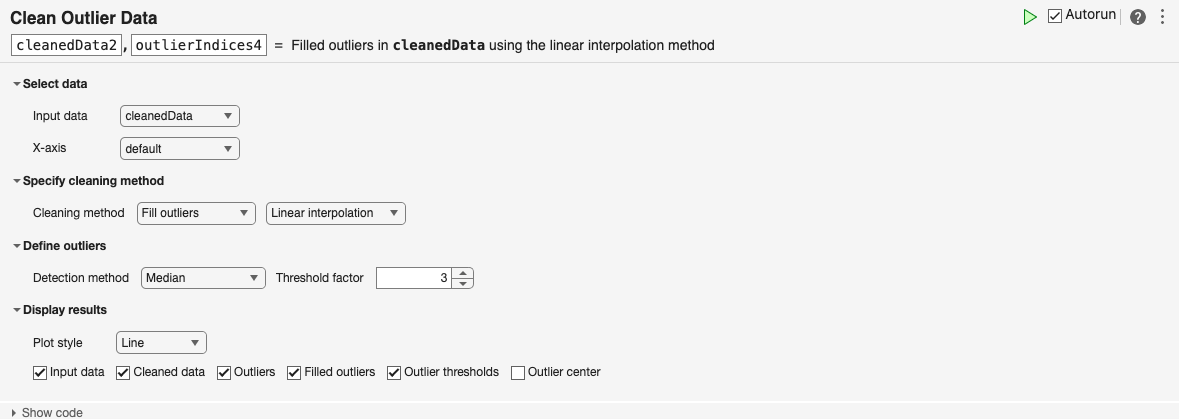
Task: Run the Clean Outlier Data task
Action: tap(1030, 17)
